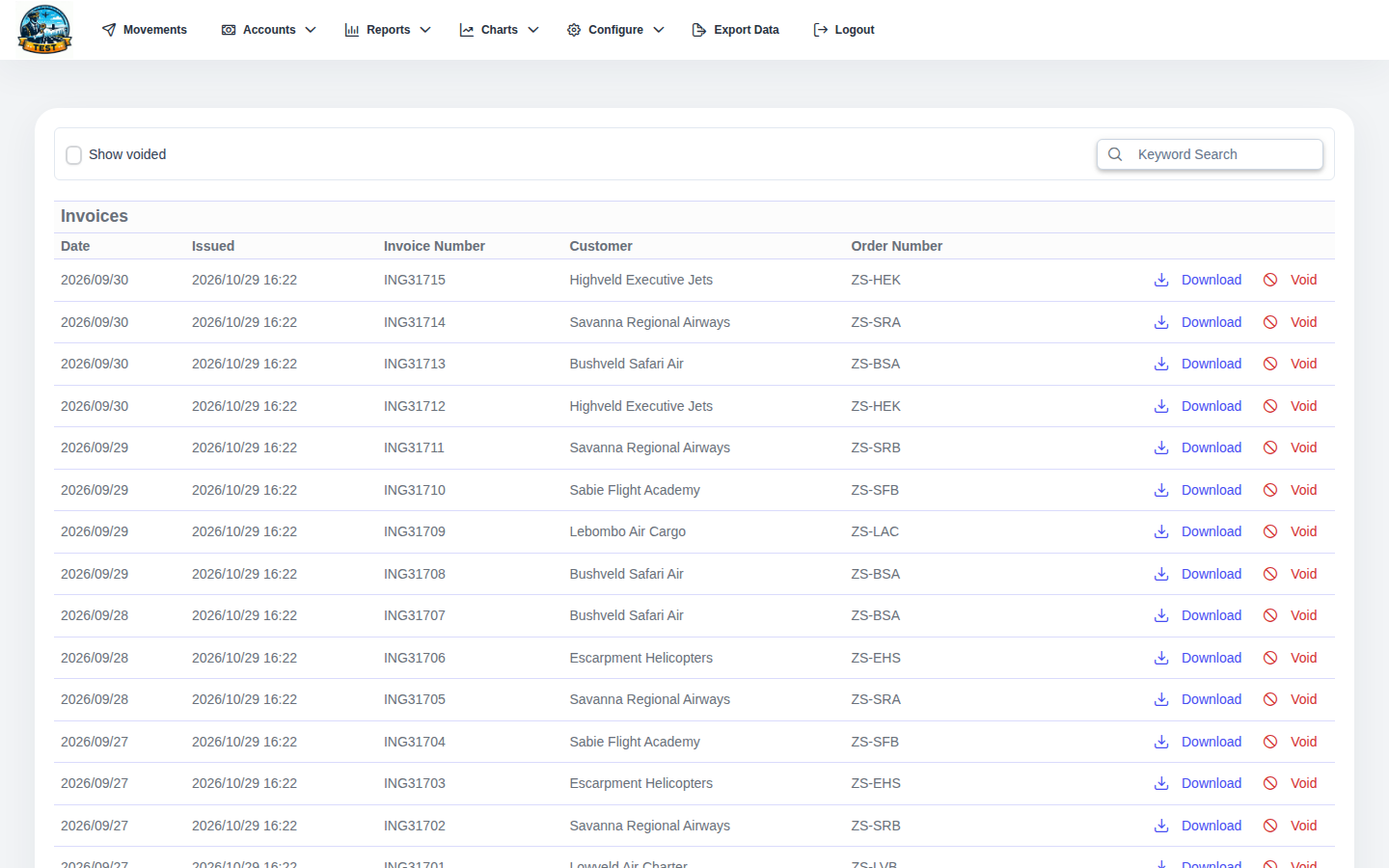
Task: Click the download icon for invoice ING31711
Action: point(1161,448)
